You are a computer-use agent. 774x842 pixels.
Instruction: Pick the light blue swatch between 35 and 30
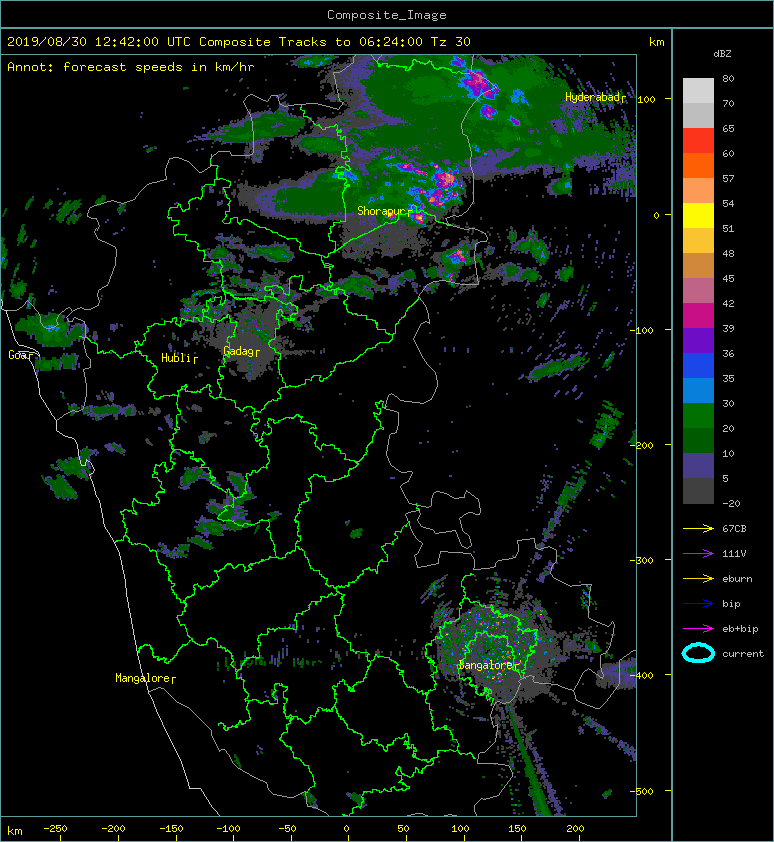(x=698, y=390)
